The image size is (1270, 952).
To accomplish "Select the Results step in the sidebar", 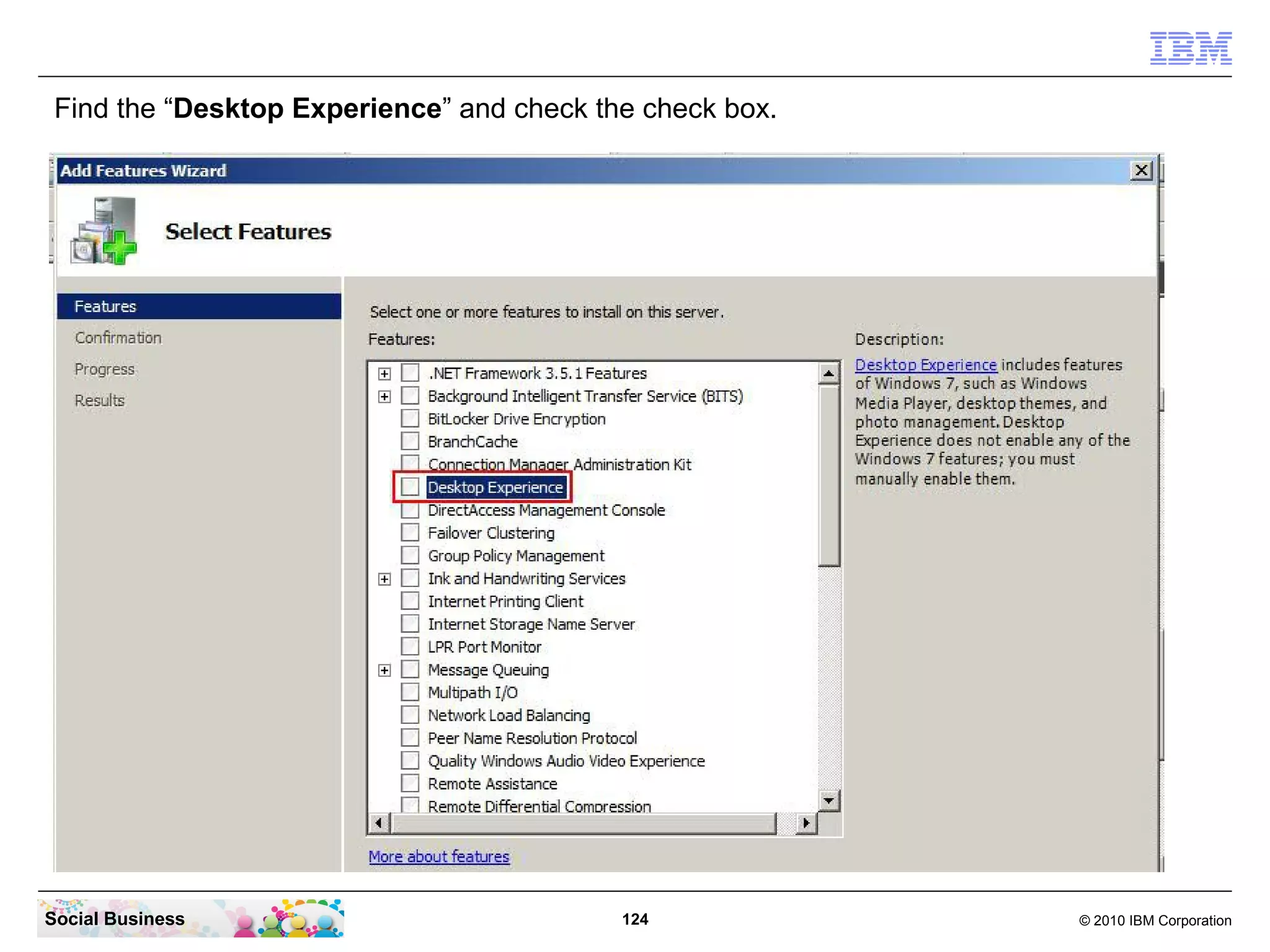I will [99, 401].
